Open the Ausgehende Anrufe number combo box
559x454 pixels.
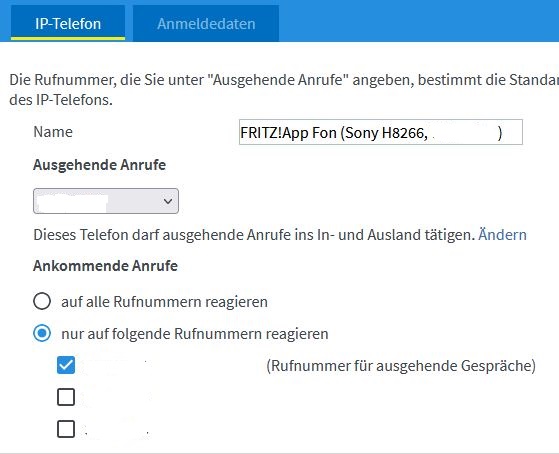[106, 201]
